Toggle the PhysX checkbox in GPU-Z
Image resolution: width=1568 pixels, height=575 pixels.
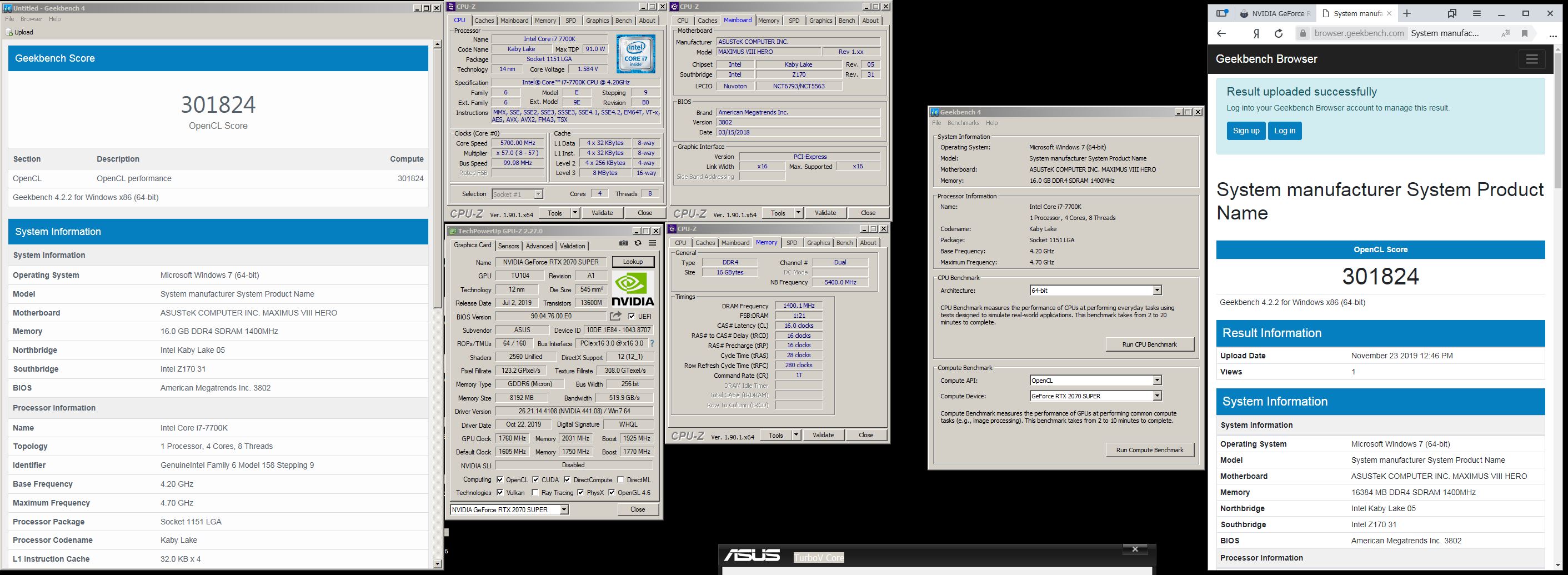[580, 493]
